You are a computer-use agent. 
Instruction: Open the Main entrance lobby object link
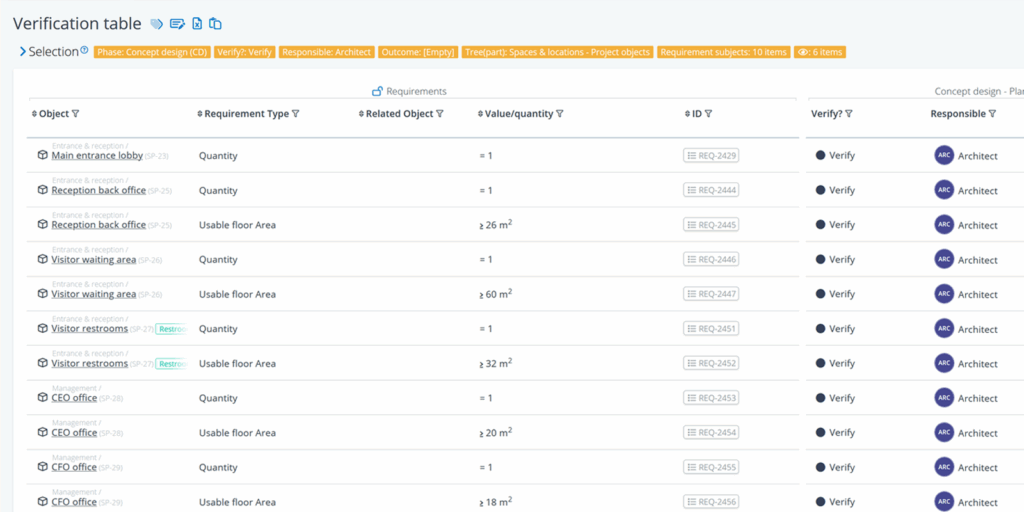tap(97, 156)
